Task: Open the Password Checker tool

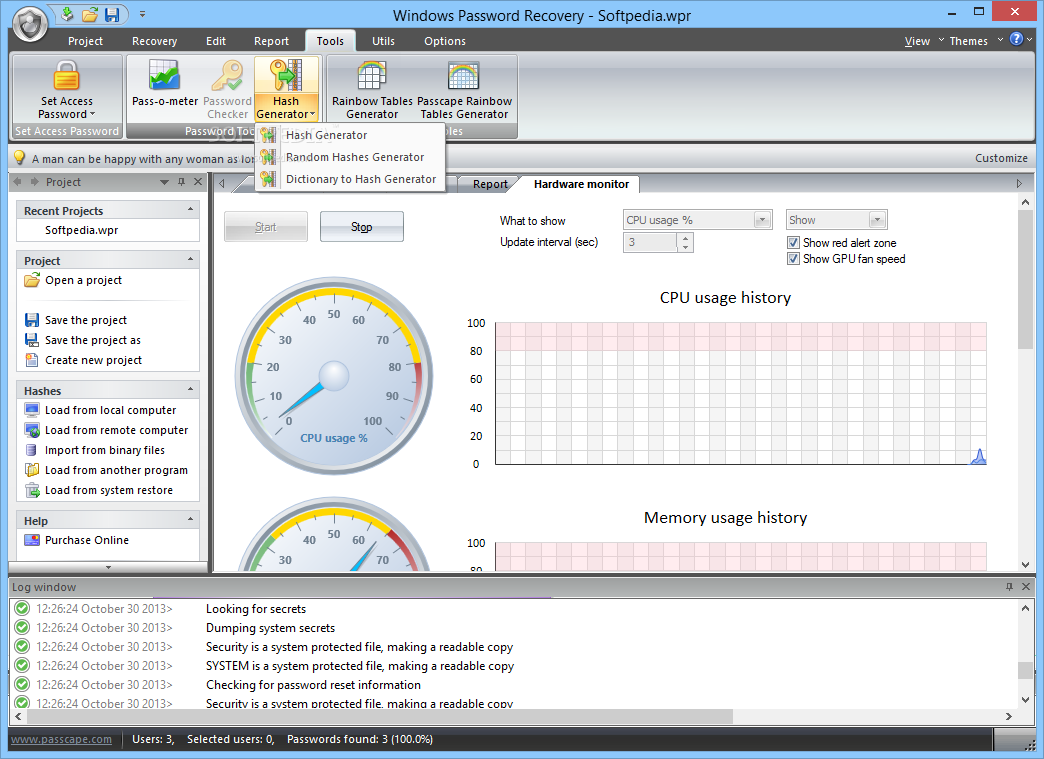Action: click(228, 89)
